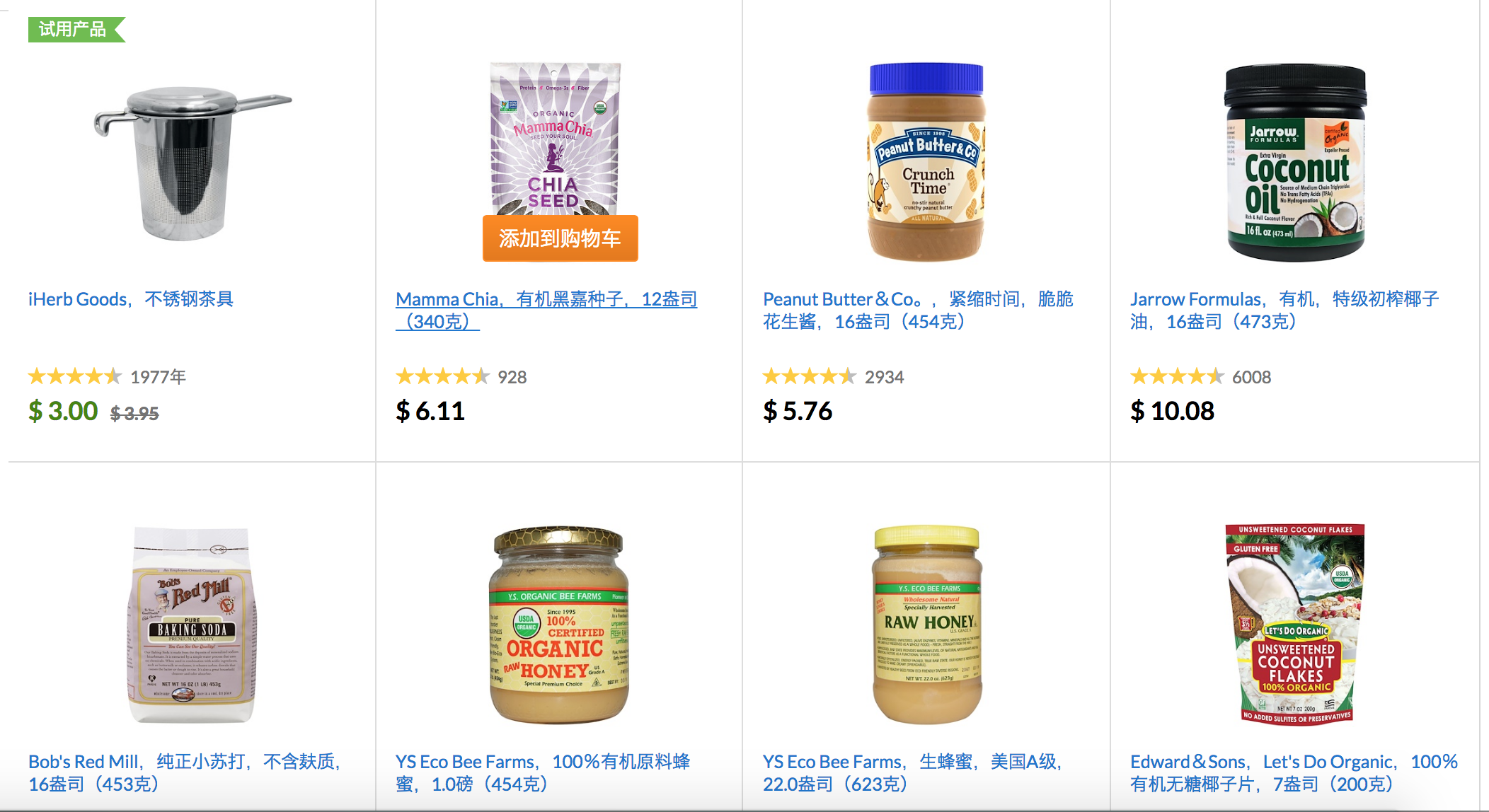Open the Jarrow Coconut Oil jar image
The width and height of the screenshot is (1489, 812).
click(1295, 163)
